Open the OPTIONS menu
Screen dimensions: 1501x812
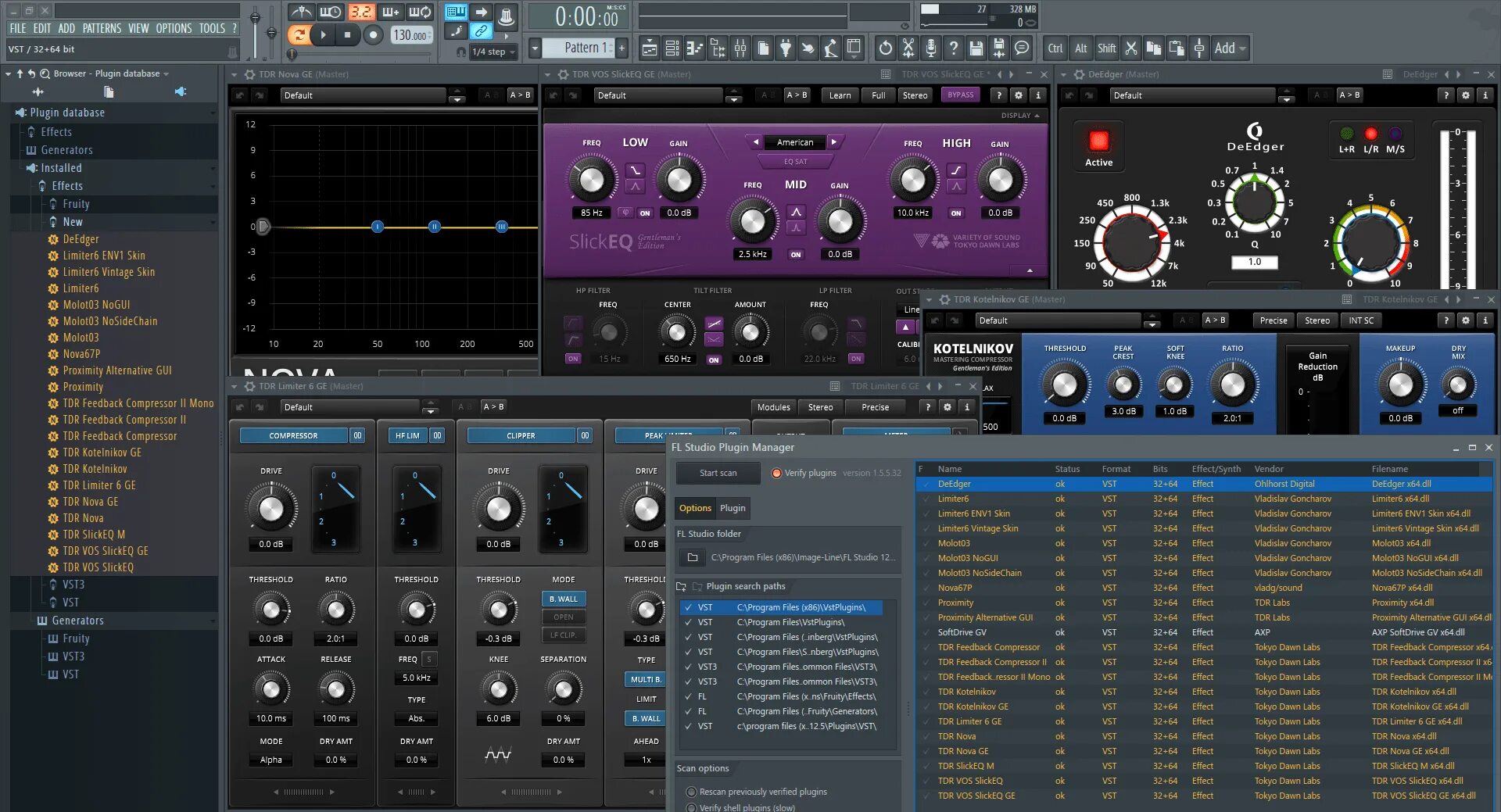pyautogui.click(x=174, y=28)
